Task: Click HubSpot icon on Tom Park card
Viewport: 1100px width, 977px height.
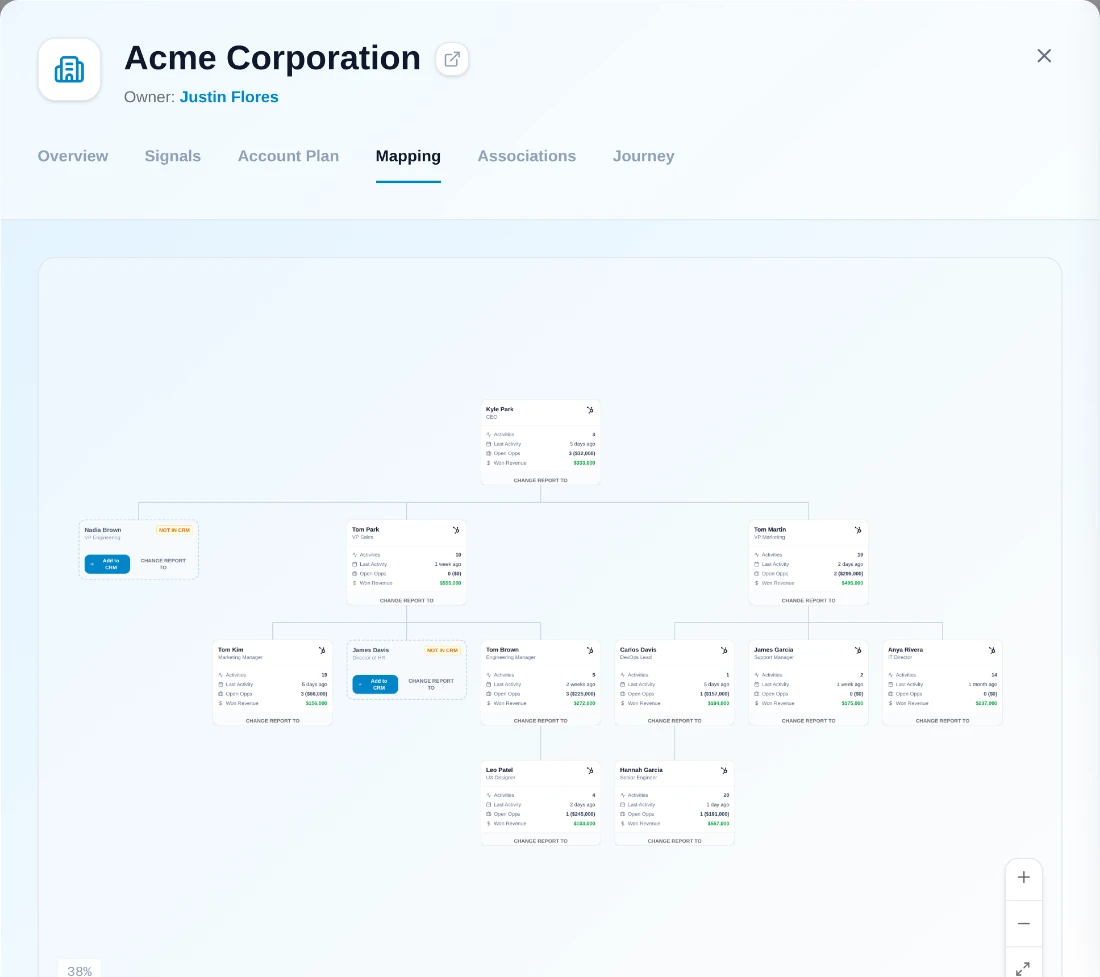Action: [x=456, y=530]
